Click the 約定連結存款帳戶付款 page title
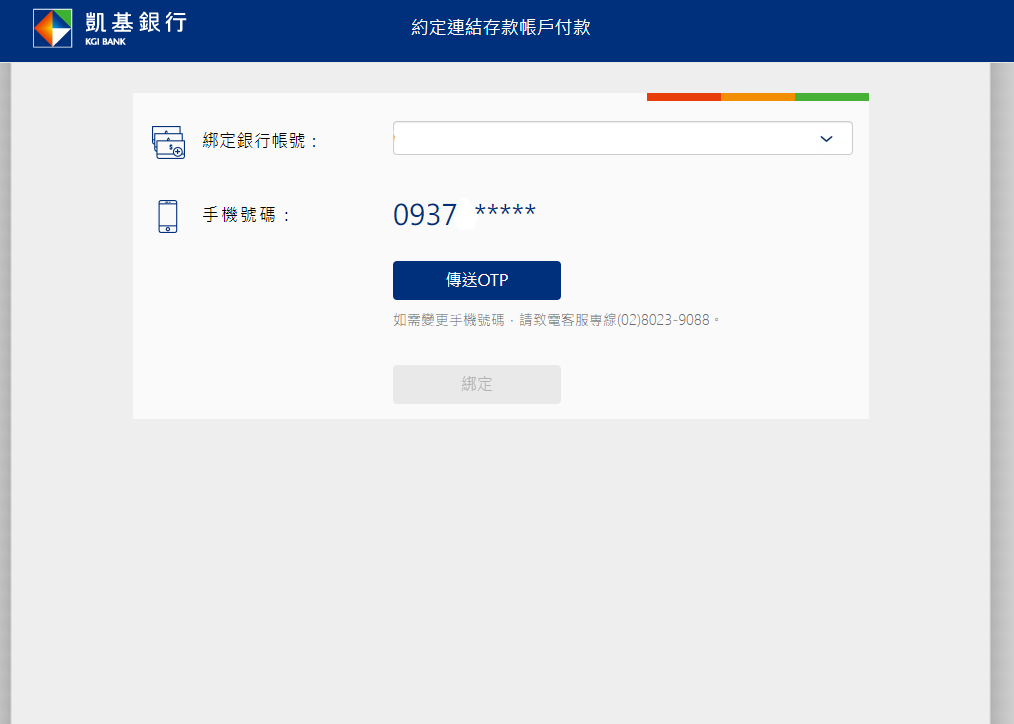 click(x=501, y=27)
